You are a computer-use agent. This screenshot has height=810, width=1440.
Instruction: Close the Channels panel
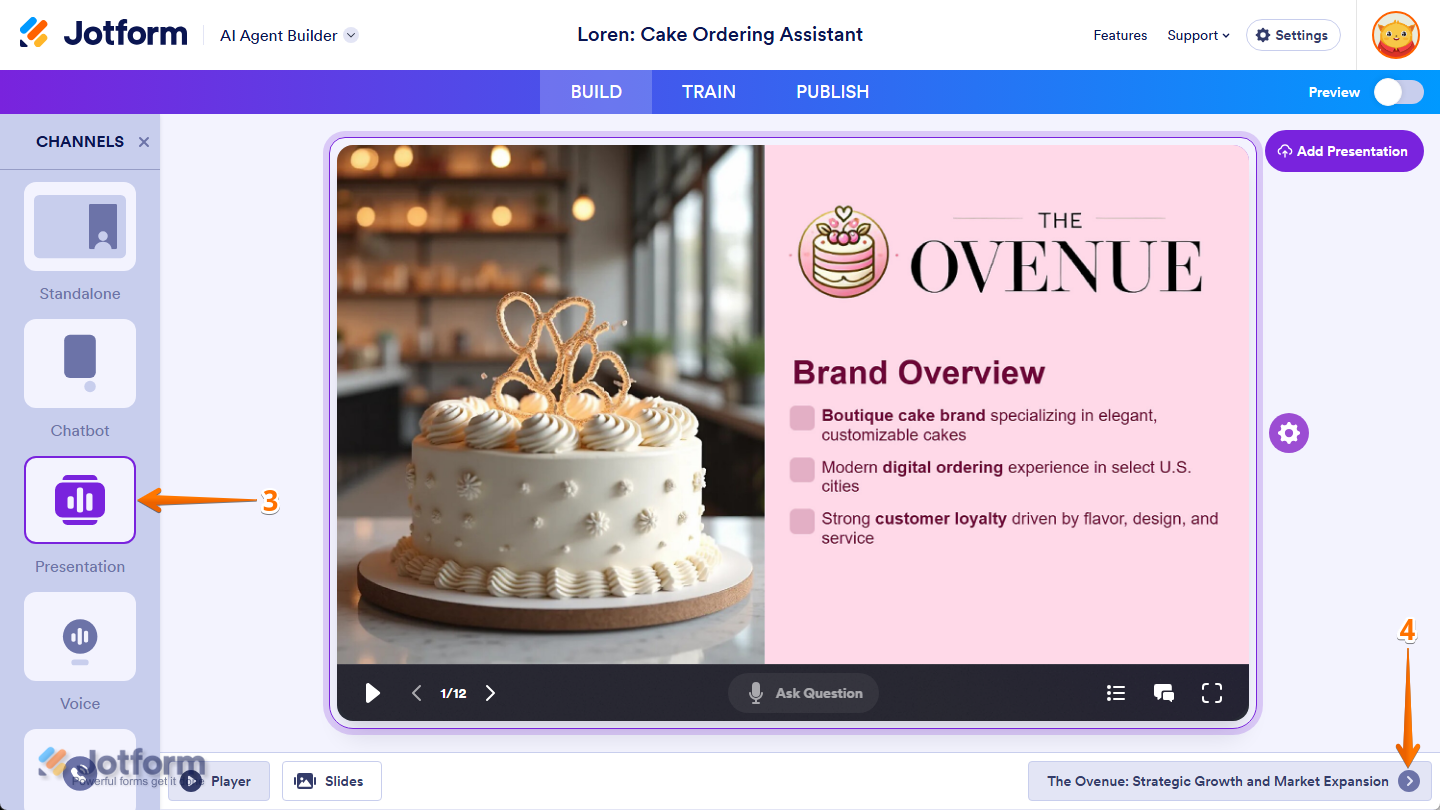pyautogui.click(x=144, y=142)
